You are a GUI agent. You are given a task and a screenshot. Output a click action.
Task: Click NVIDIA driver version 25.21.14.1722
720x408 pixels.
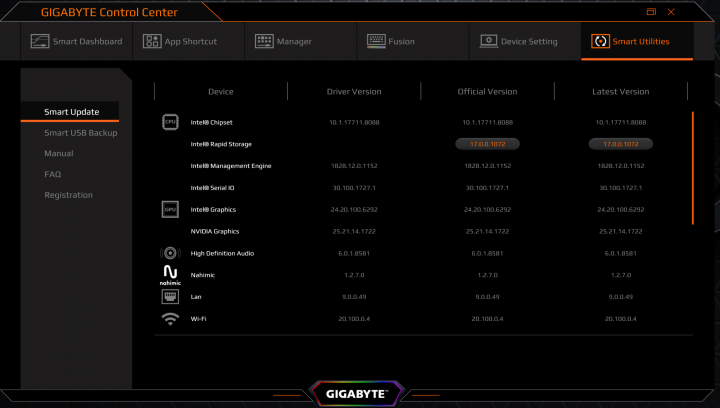pyautogui.click(x=354, y=231)
